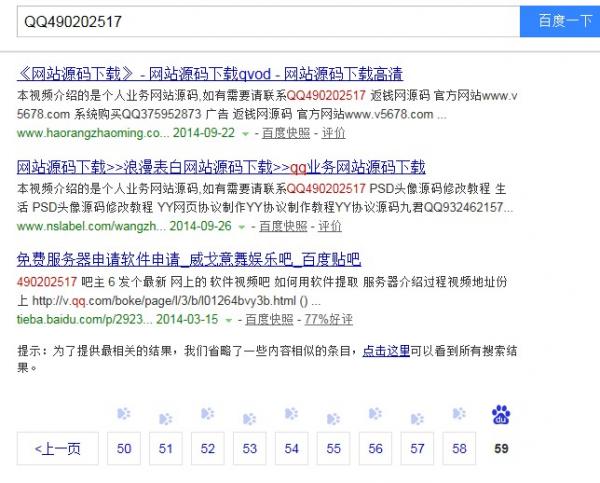Open the 77%好评 rating link
Screen dimensions: 600x483
point(328,320)
